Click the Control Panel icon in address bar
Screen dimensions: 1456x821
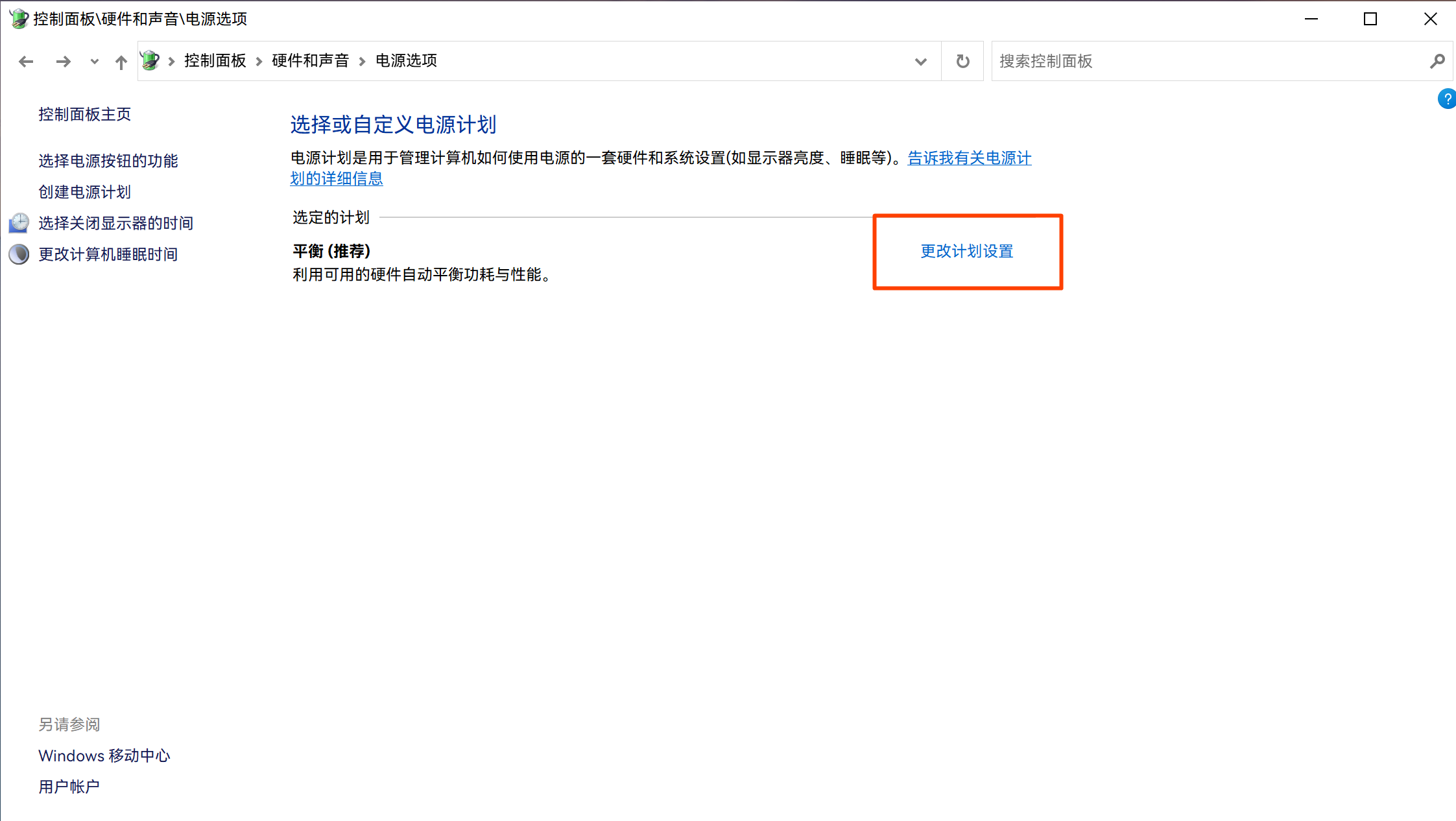click(x=150, y=61)
